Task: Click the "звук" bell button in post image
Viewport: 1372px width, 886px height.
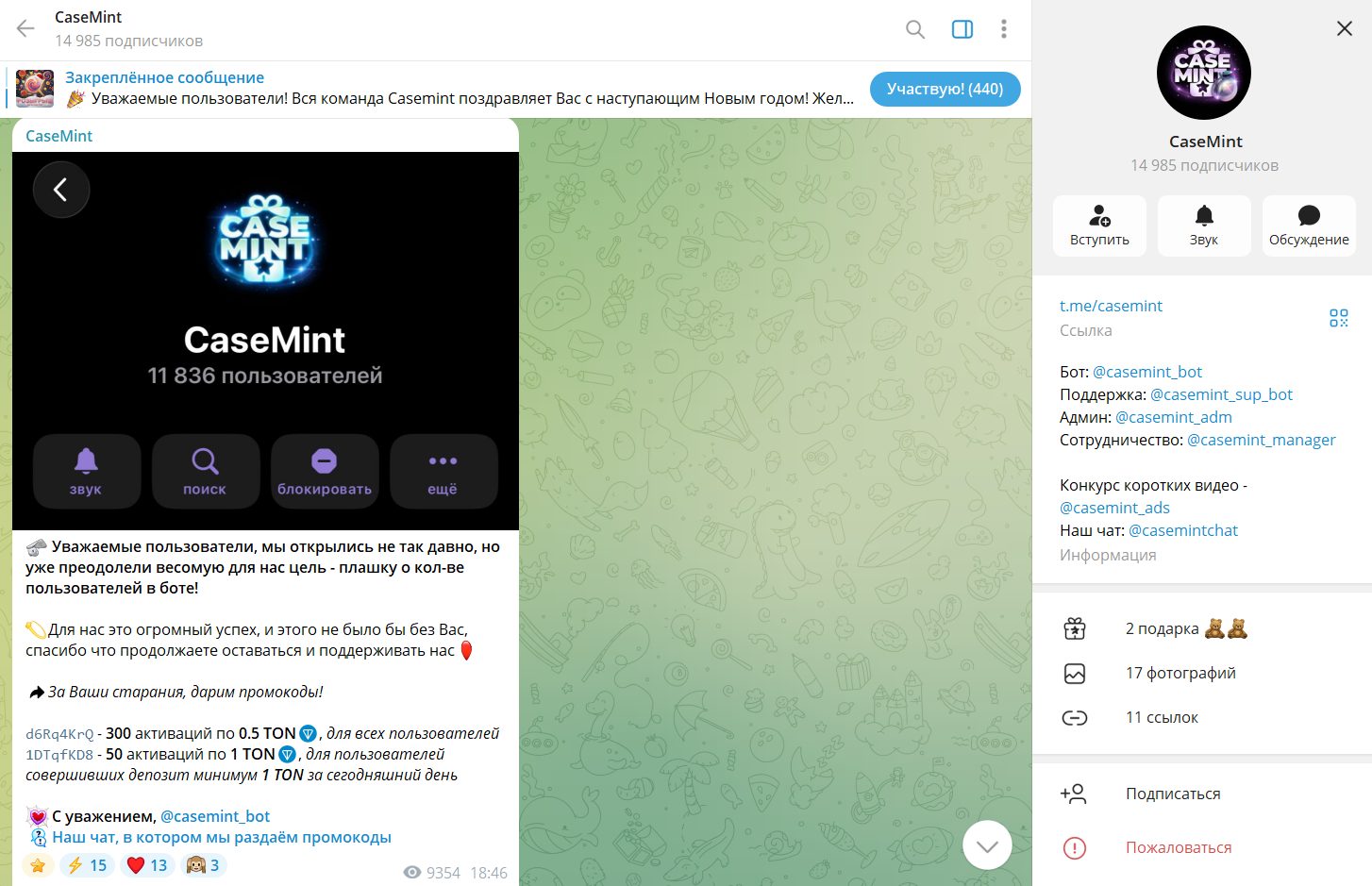Action: 86,472
